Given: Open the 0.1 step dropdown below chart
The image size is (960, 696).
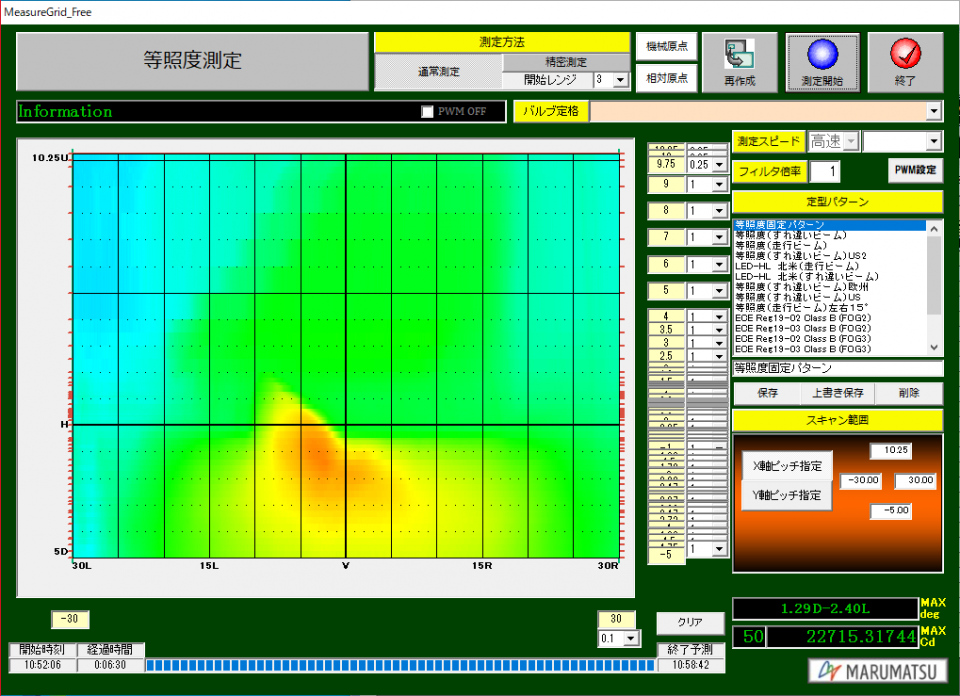Looking at the screenshot, I should click(631, 638).
